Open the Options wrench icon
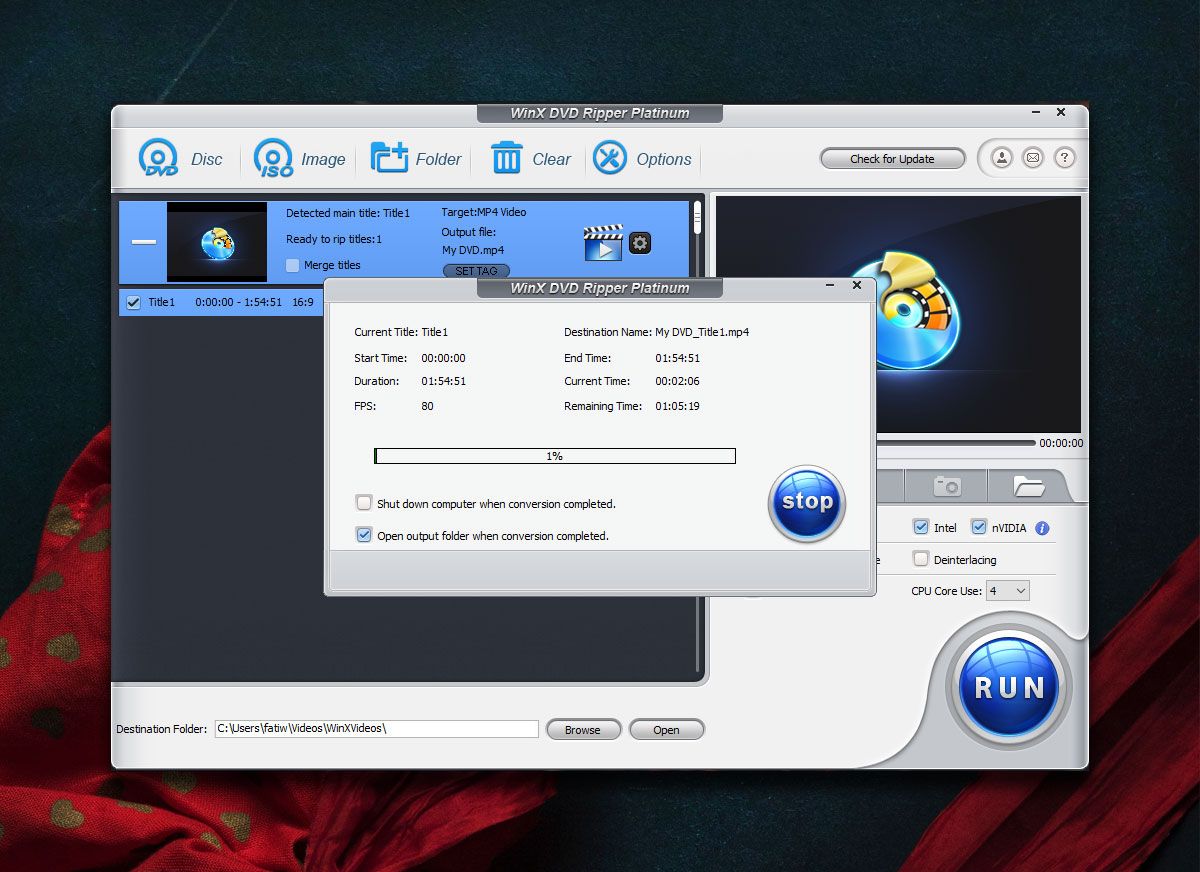 pyautogui.click(x=610, y=158)
